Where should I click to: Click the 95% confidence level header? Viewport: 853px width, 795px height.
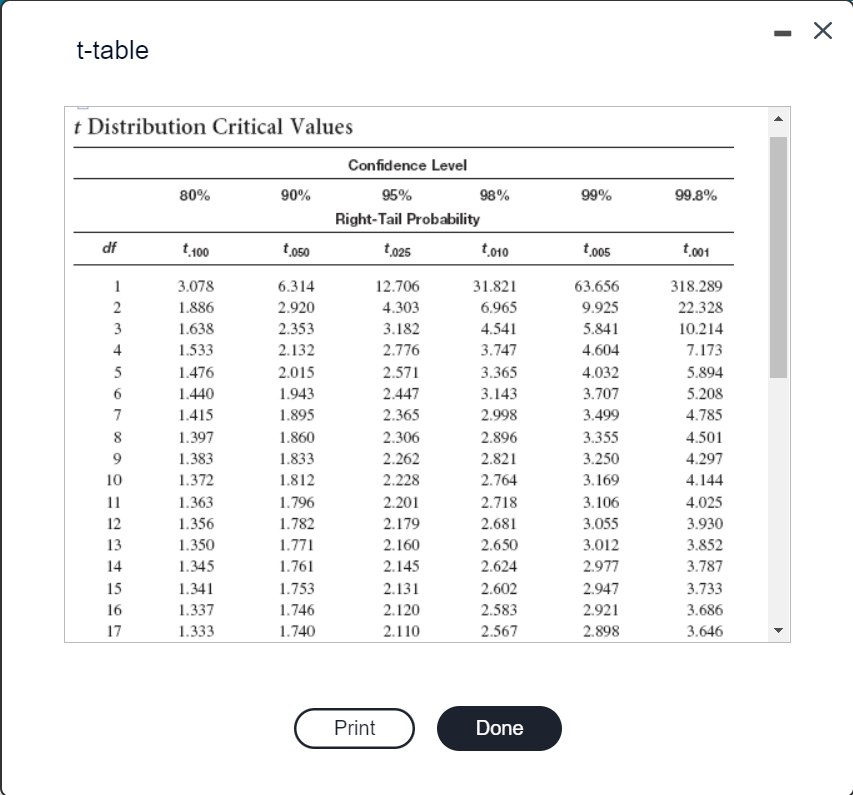tap(397, 195)
